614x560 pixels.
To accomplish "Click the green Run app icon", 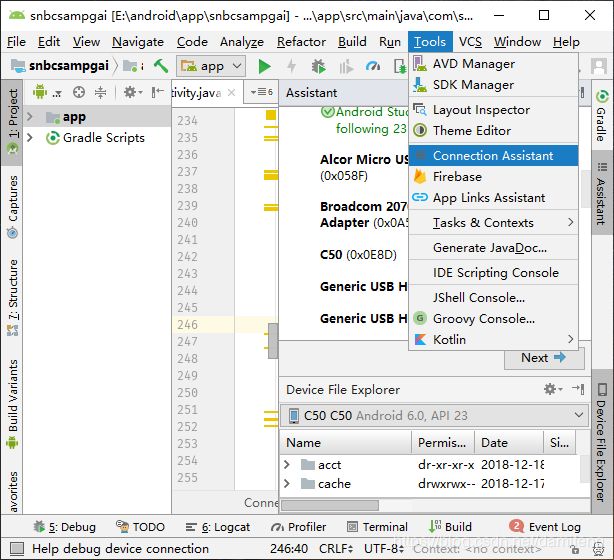I will [265, 67].
